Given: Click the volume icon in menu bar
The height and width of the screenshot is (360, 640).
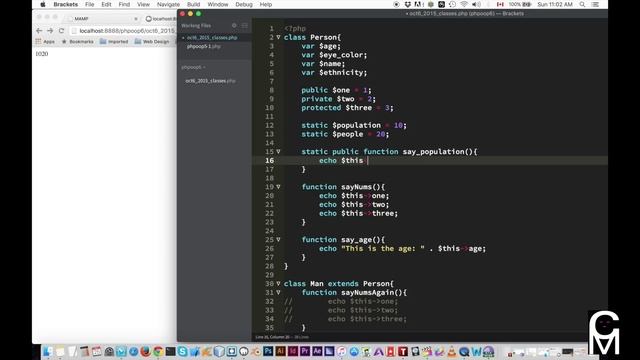Looking at the screenshot, I should tap(476, 4).
